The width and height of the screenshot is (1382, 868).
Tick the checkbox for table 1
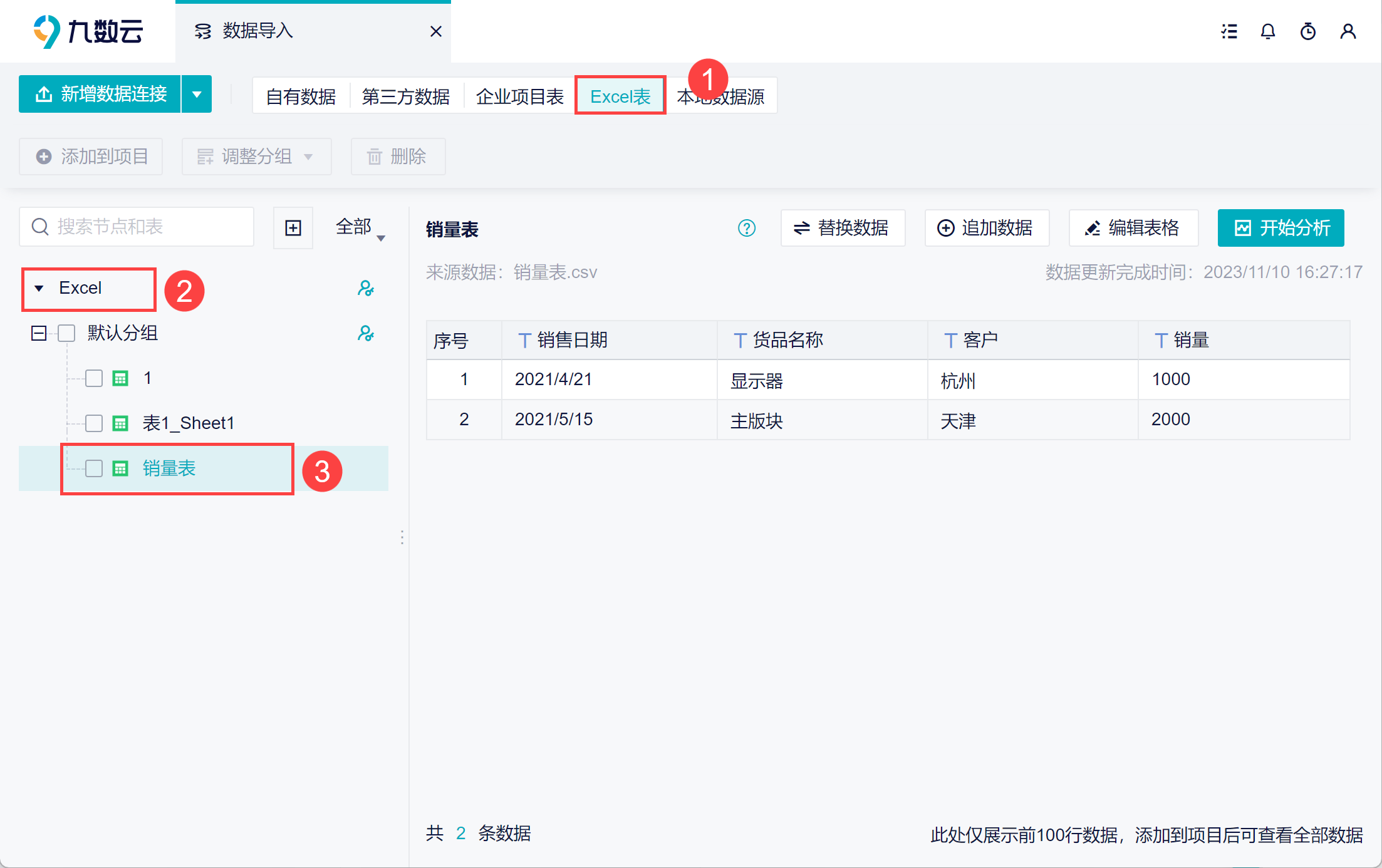pos(94,378)
